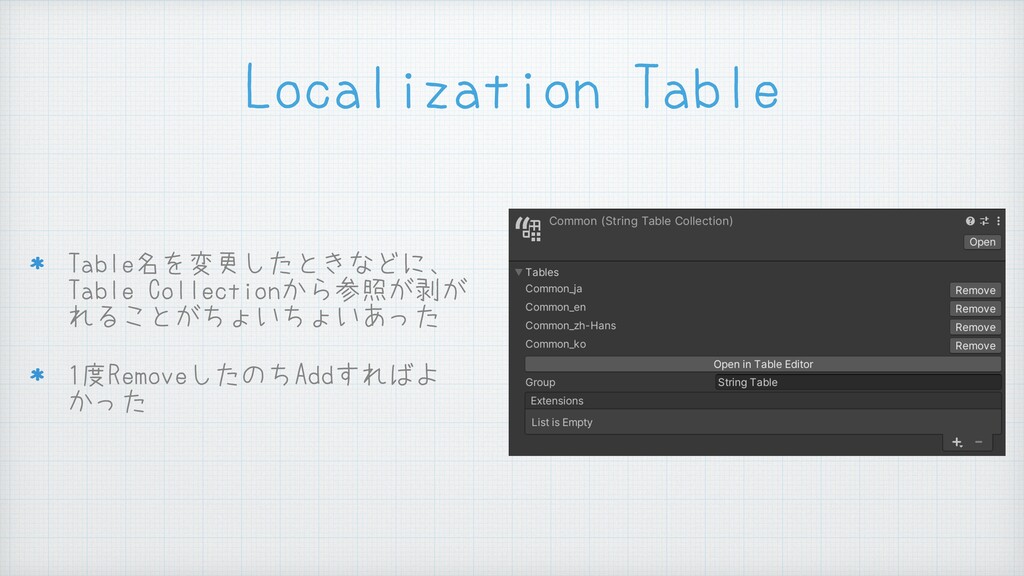Click the Localization Table slide title

pos(512,88)
